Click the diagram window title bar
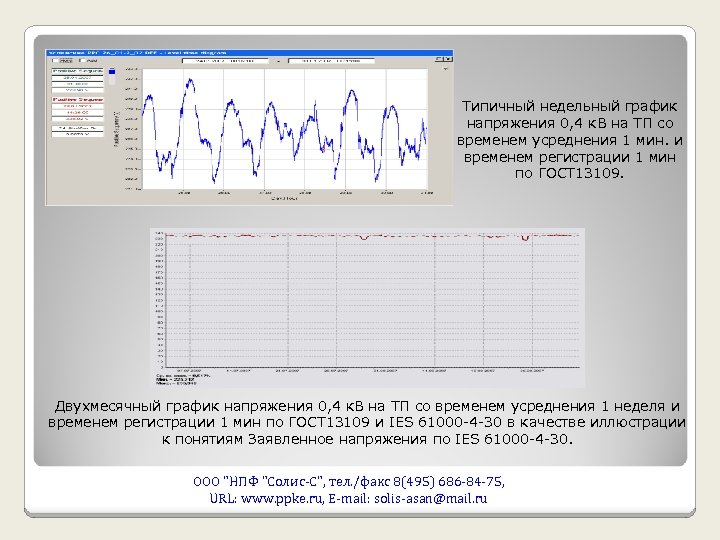 click(x=249, y=53)
